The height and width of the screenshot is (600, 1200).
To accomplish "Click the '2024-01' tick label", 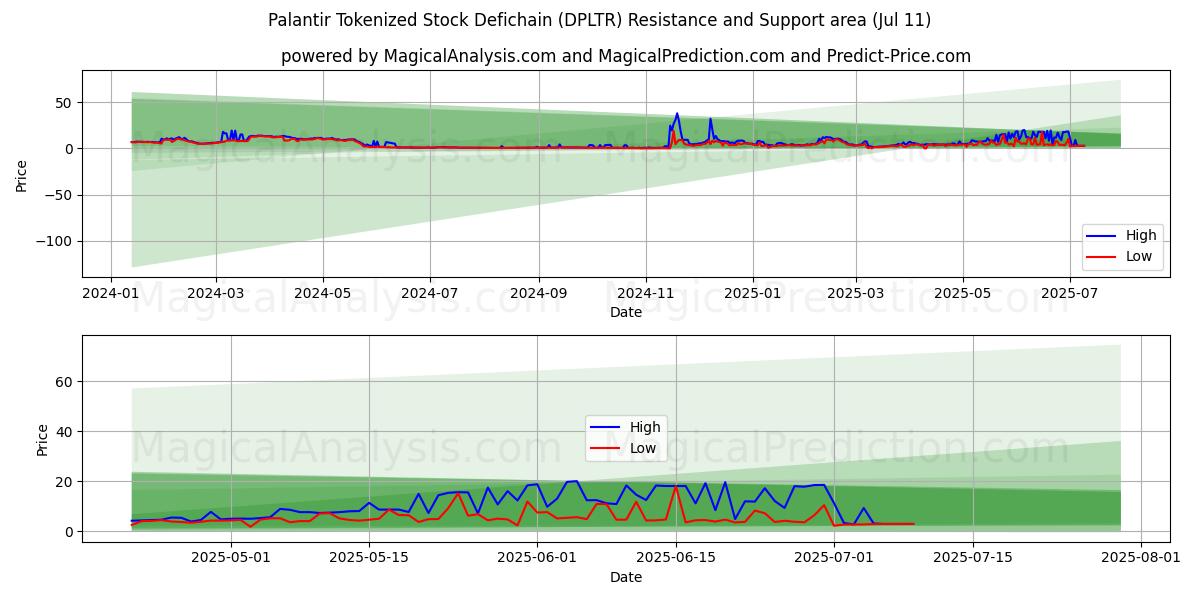I will coord(110,293).
